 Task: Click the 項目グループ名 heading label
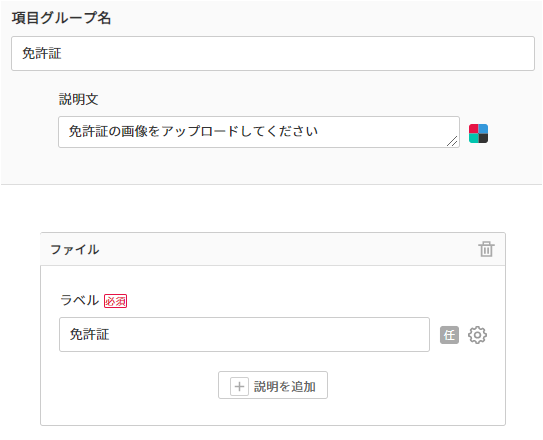point(61,18)
